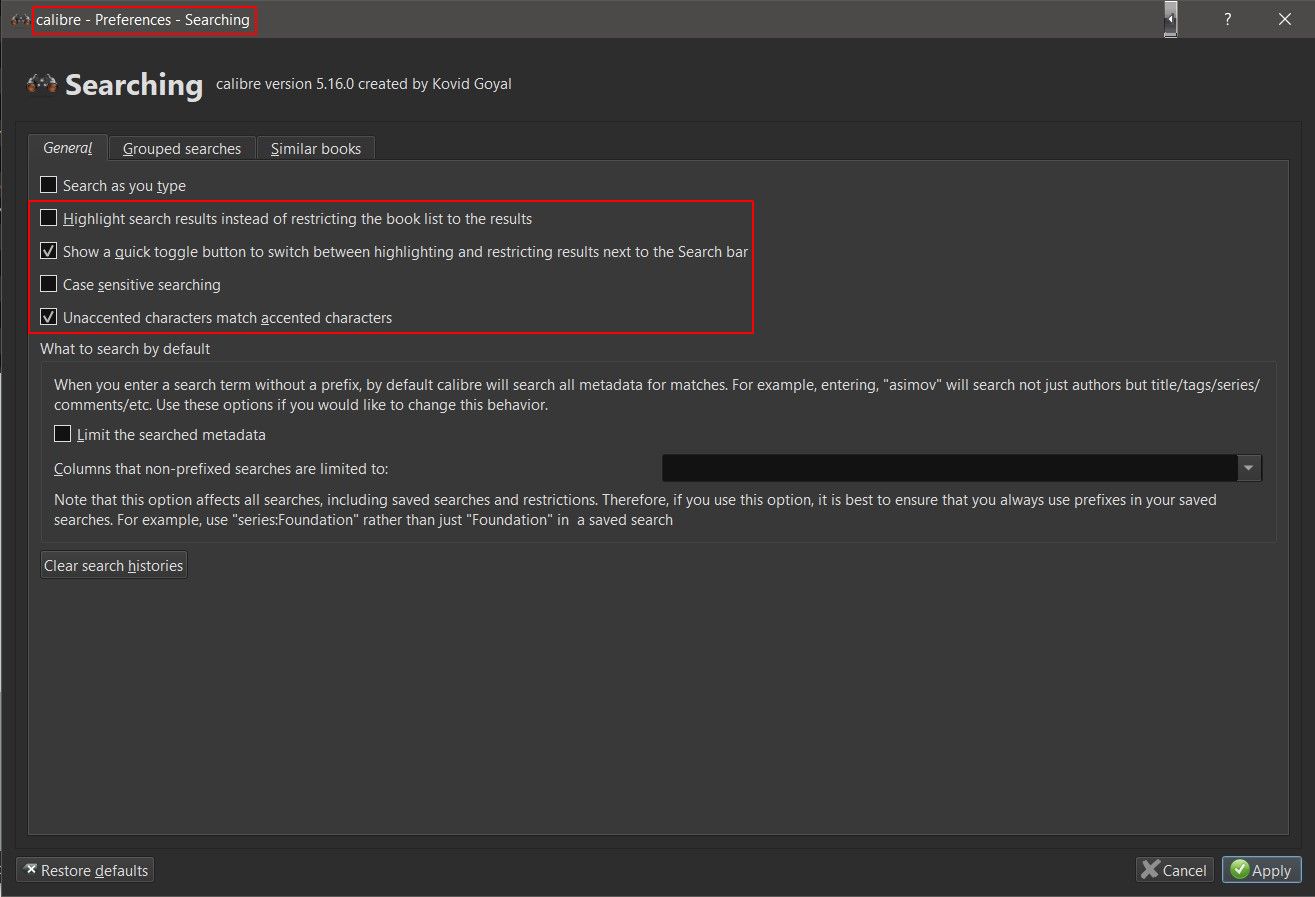Viewport: 1315px width, 897px height.
Task: Click the calibre icon in the title bar
Action: coord(20,20)
